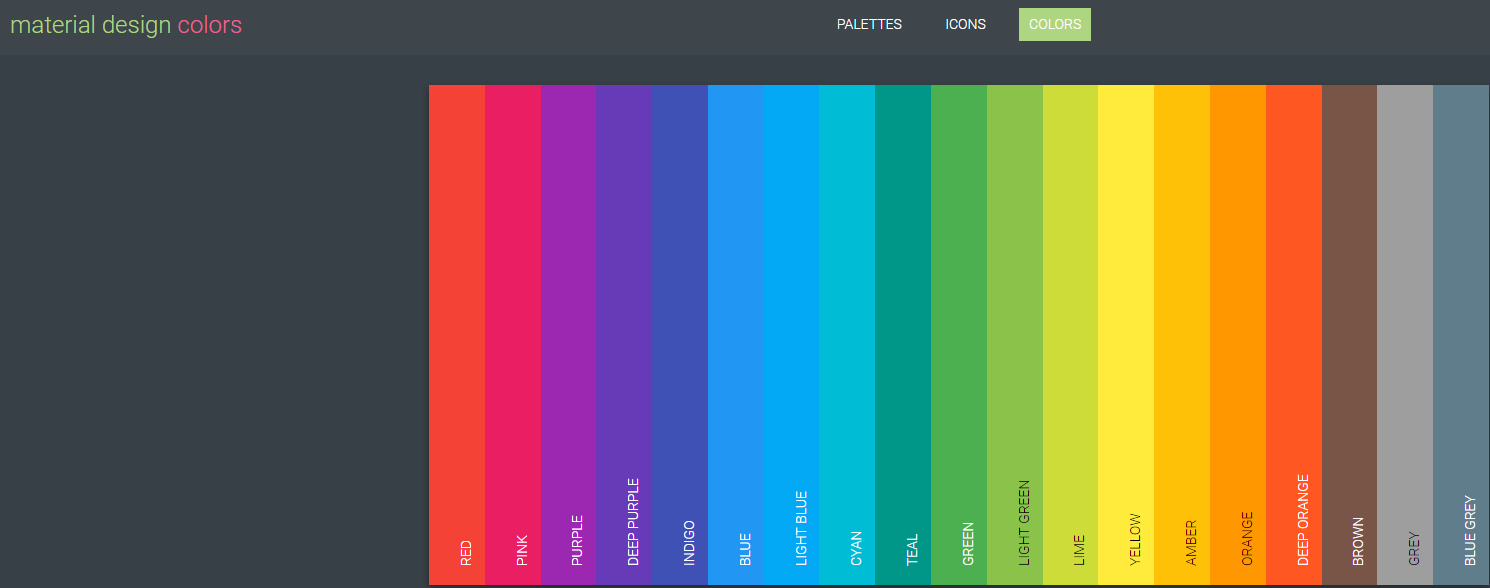This screenshot has height=588, width=1490.
Task: Pick the ORANGE color column
Action: [x=1238, y=335]
